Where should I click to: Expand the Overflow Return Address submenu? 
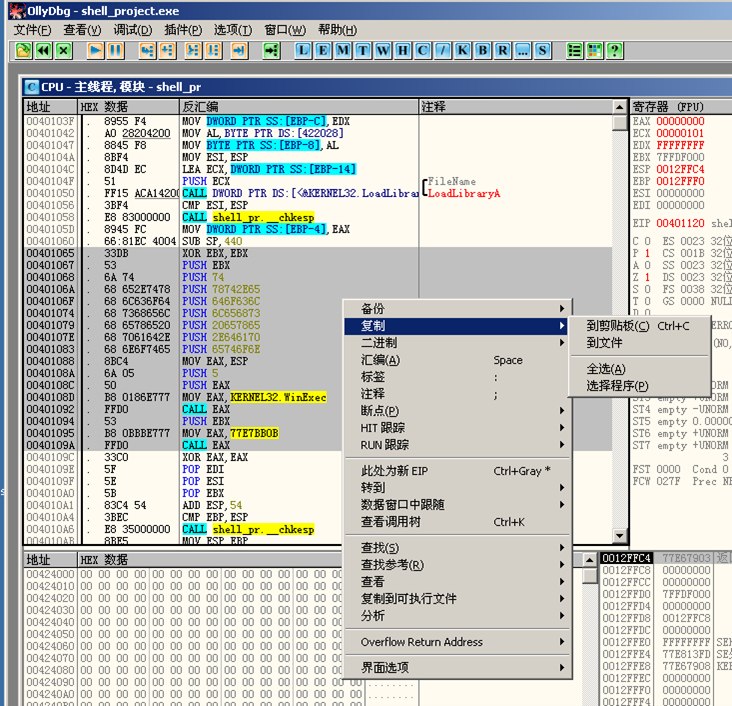[421, 642]
